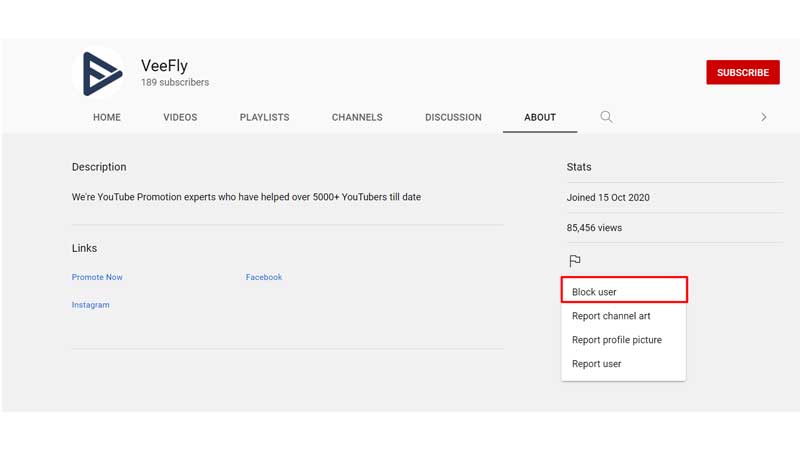Pick Report profile picture in menu
The image size is (800, 450).
pos(617,340)
